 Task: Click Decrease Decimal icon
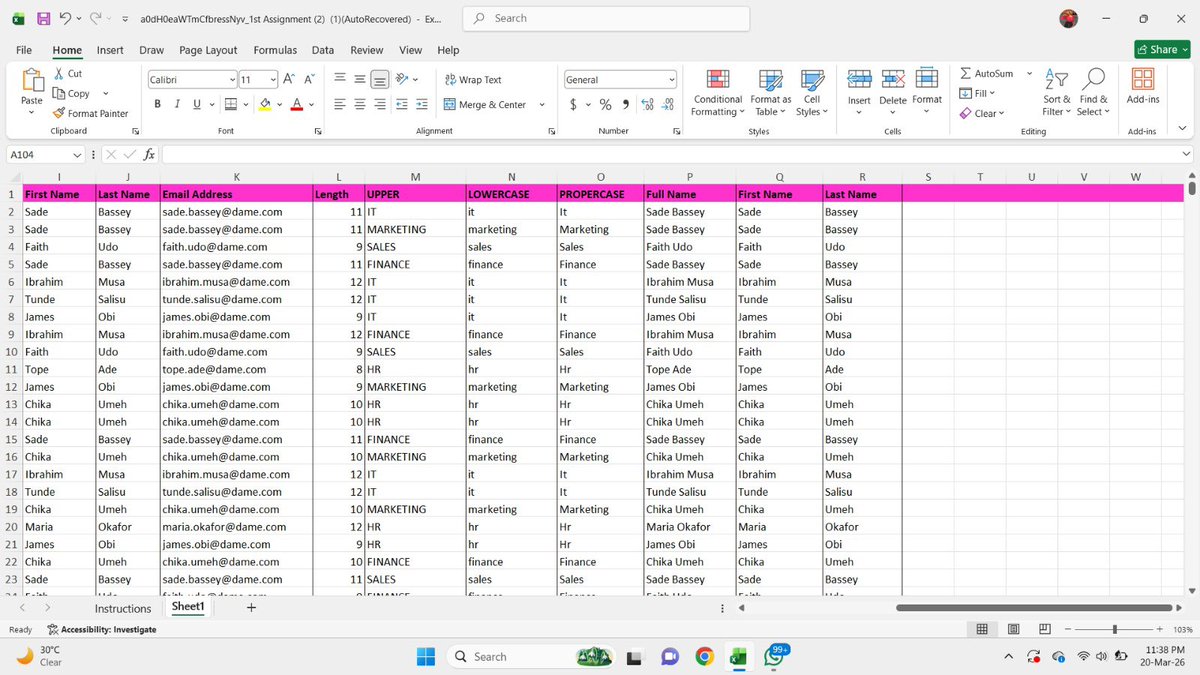click(668, 104)
